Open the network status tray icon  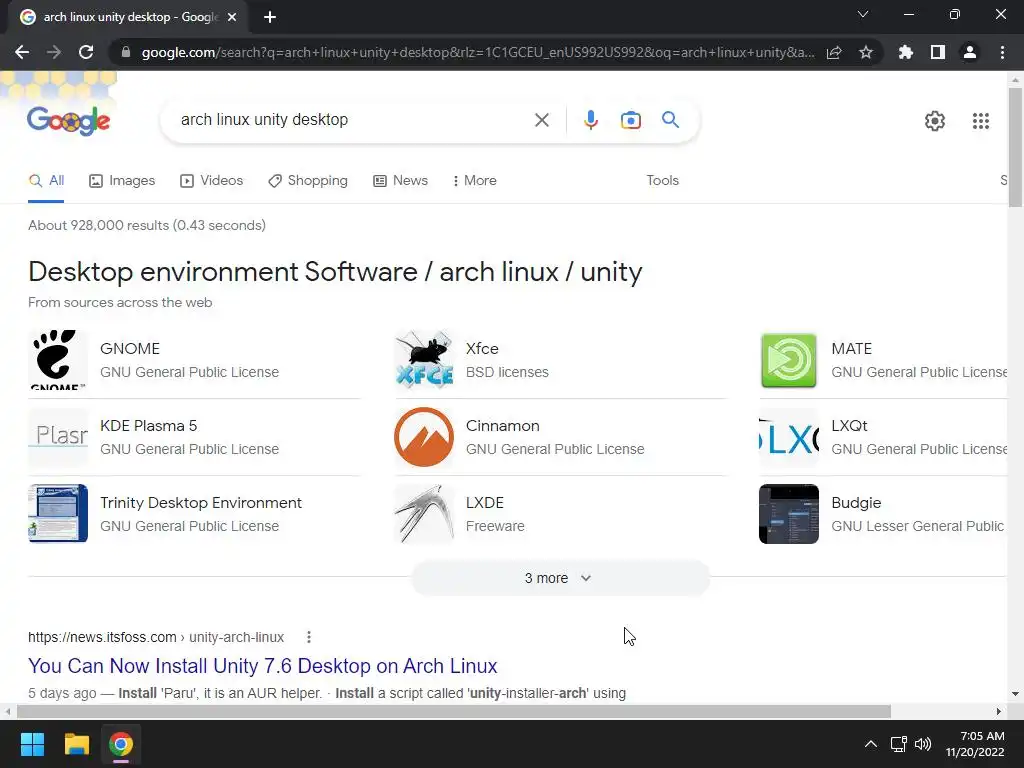coord(899,744)
